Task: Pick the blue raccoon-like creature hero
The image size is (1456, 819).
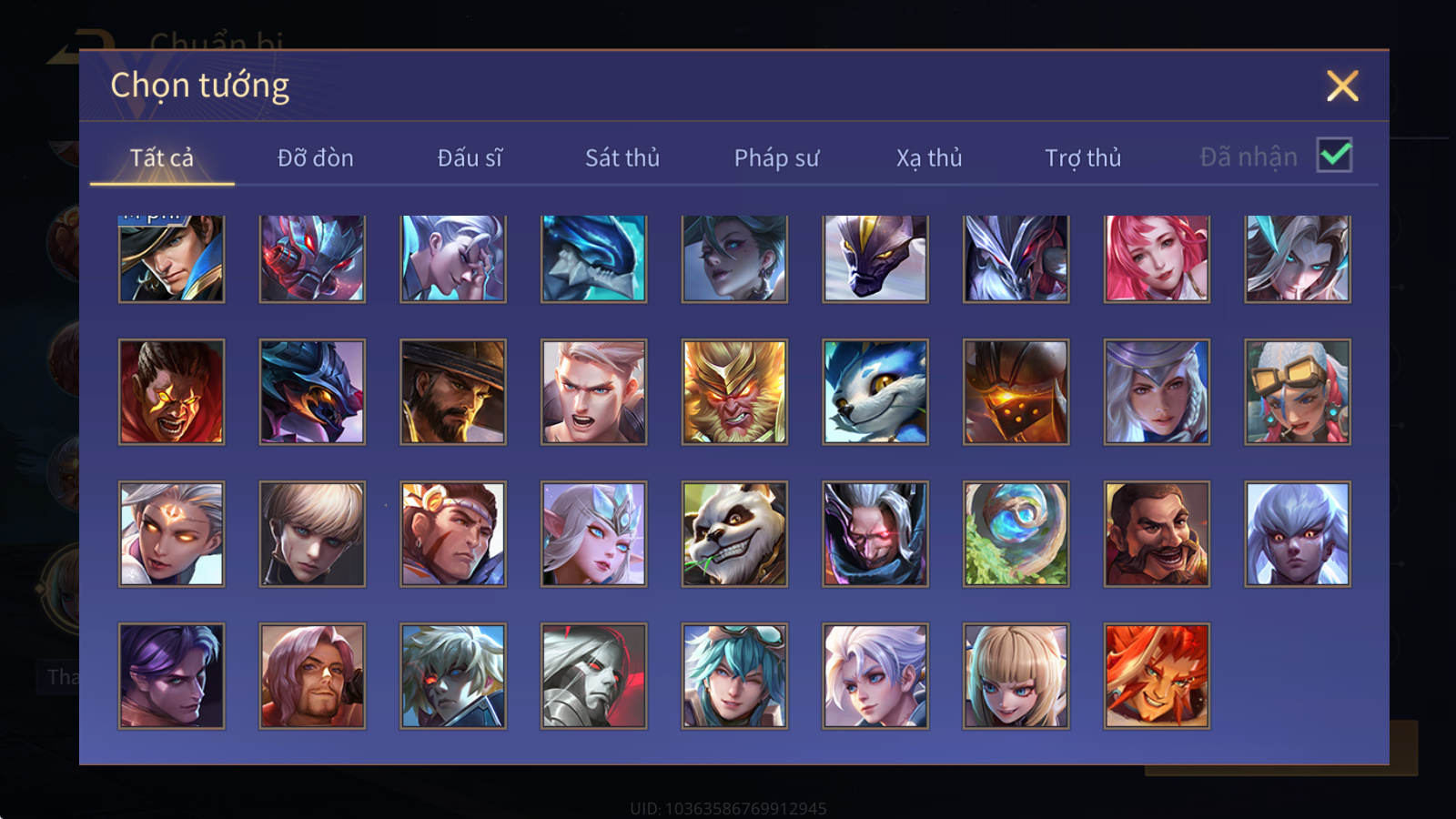Action: point(875,392)
